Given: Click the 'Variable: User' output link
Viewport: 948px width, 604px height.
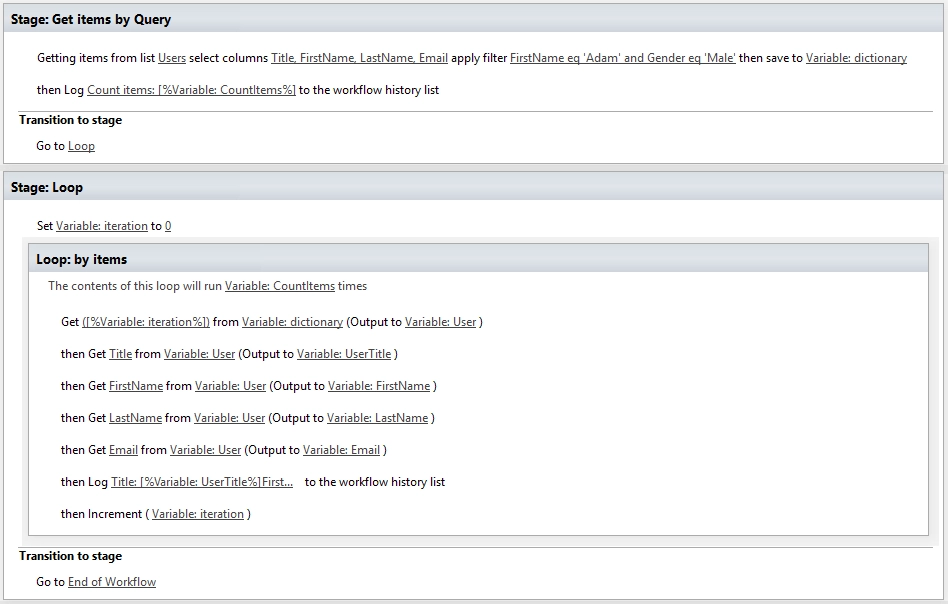Looking at the screenshot, I should [440, 322].
